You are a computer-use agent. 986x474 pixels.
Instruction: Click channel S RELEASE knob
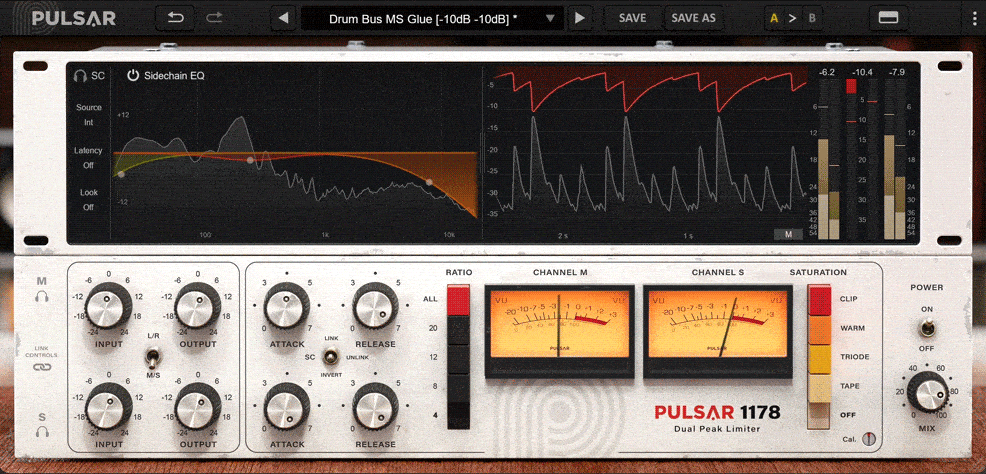pos(375,406)
